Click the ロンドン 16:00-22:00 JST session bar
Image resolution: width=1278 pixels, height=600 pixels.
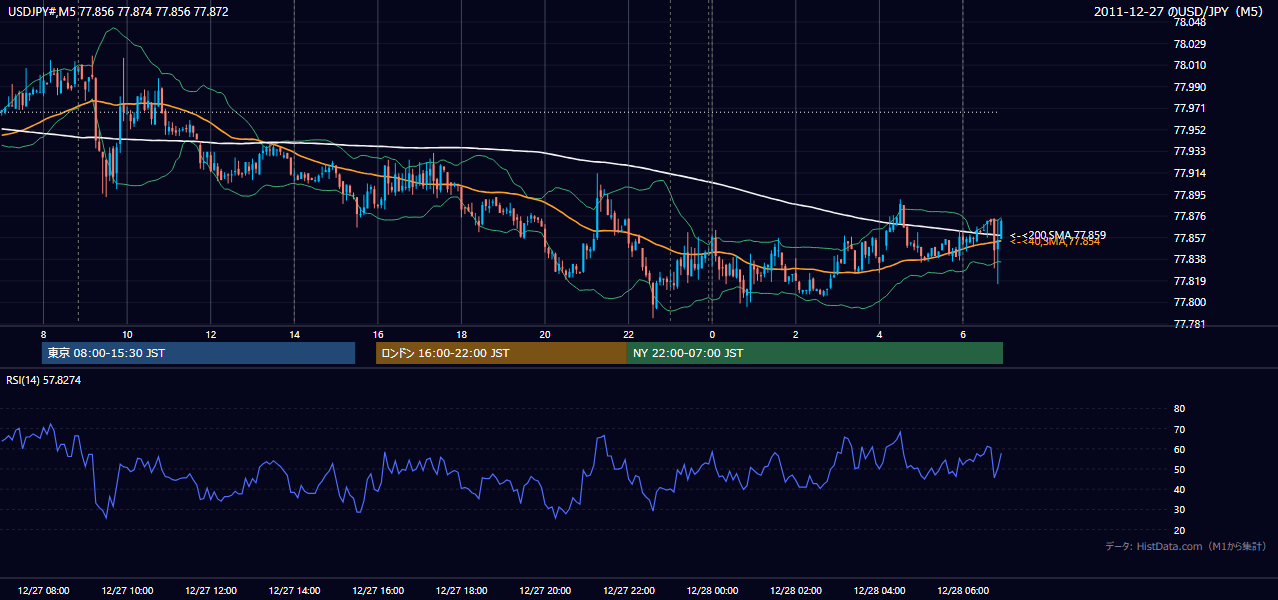(x=501, y=353)
